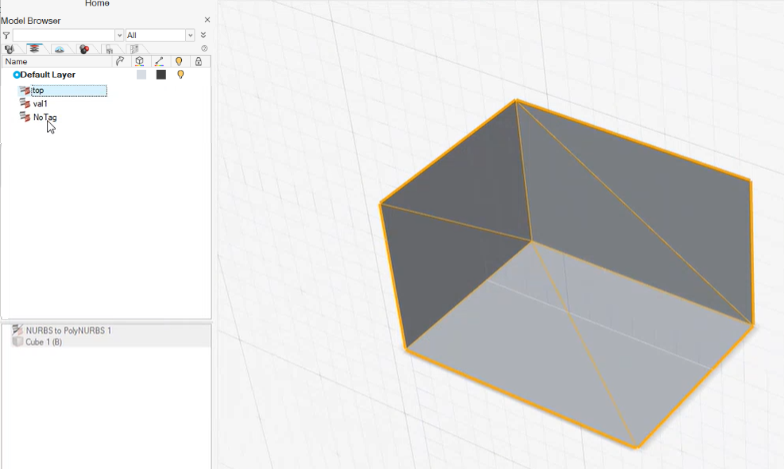Image resolution: width=784 pixels, height=469 pixels.
Task: Toggle Default Layer visibility light bulb
Action: click(x=180, y=75)
